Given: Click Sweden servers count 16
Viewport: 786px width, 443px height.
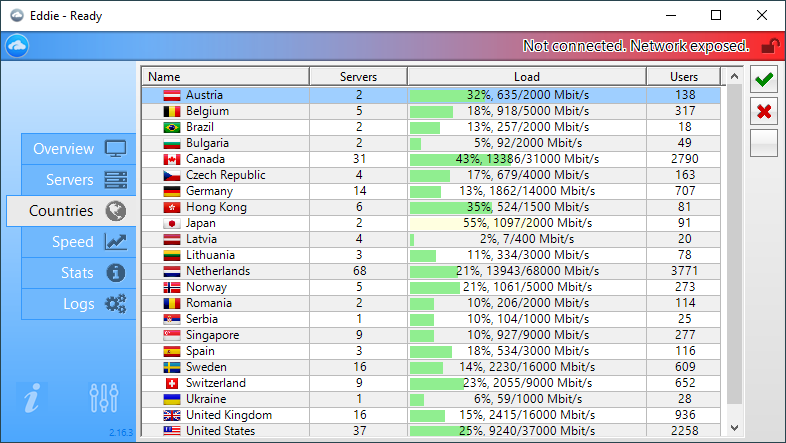Looking at the screenshot, I should tap(359, 367).
